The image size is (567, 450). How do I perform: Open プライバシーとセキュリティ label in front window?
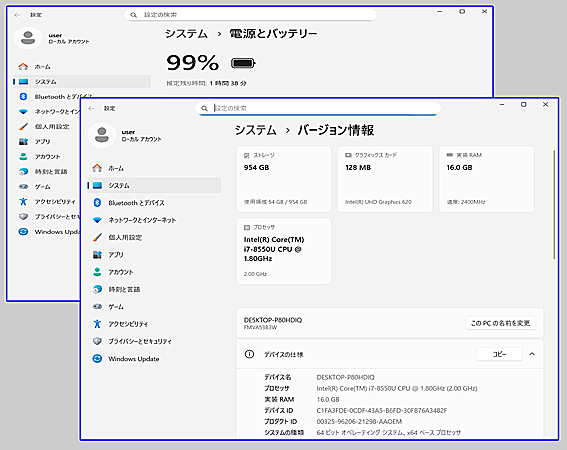[140, 341]
